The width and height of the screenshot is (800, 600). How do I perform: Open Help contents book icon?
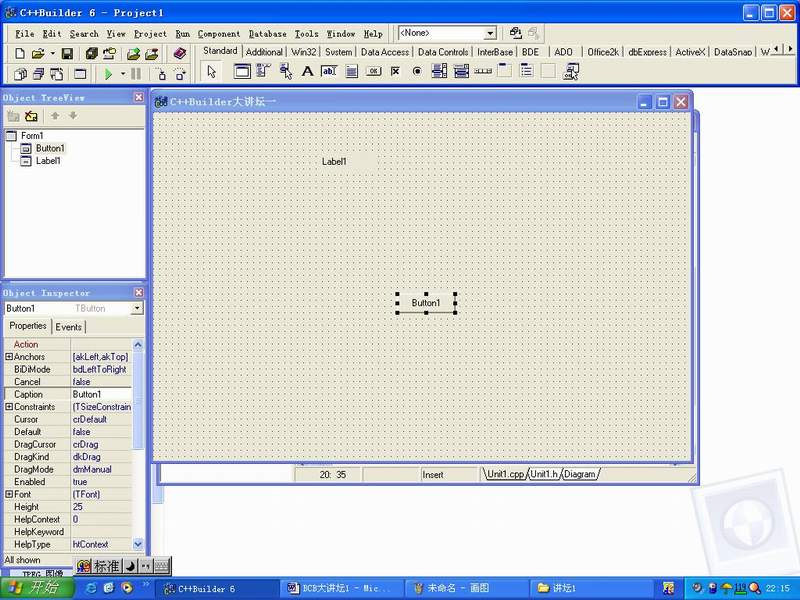point(179,54)
